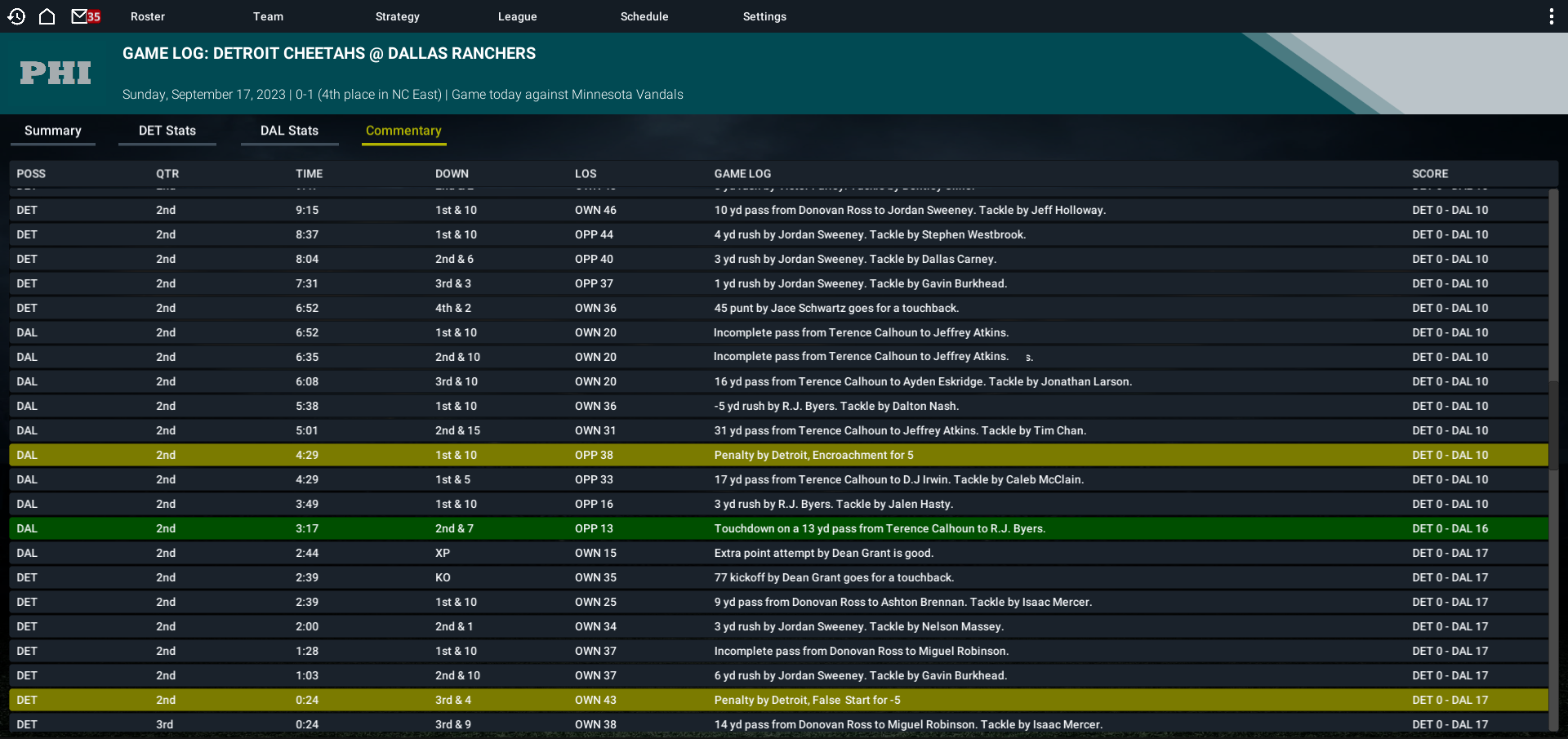Open the Schedule menu
Image resolution: width=1568 pixels, height=739 pixels.
point(644,16)
